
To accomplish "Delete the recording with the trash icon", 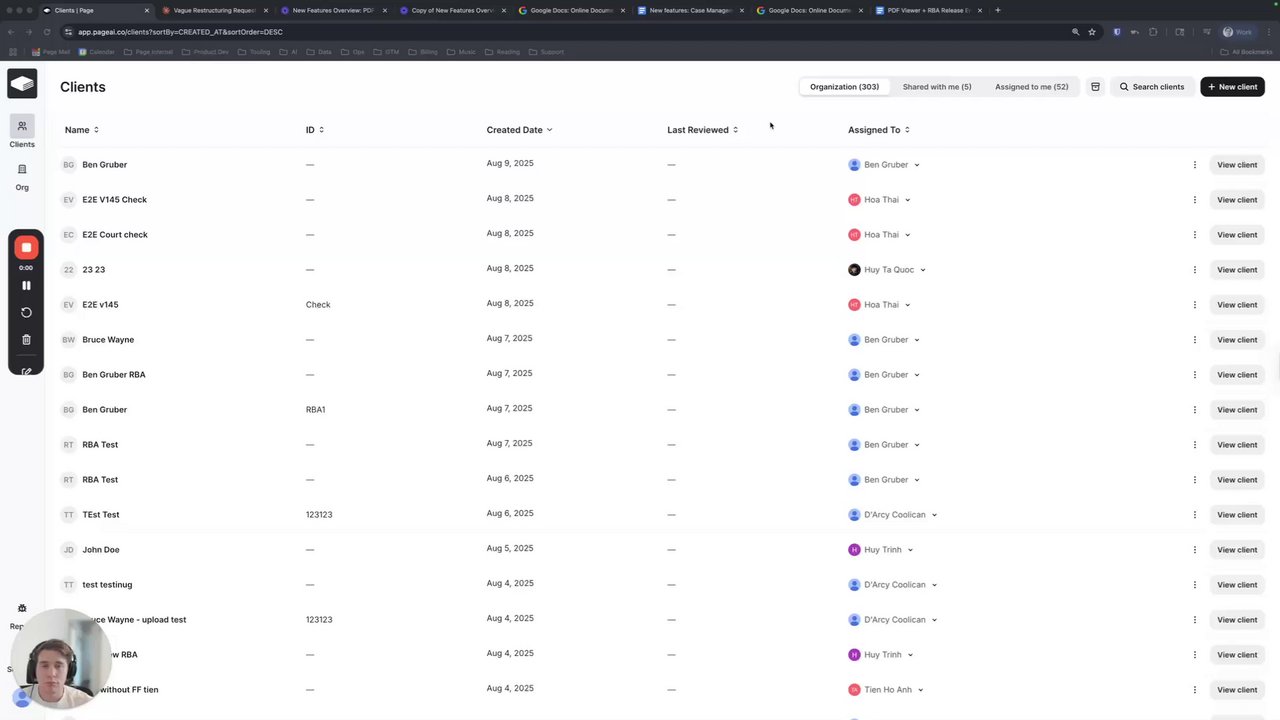I will click(x=26, y=340).
